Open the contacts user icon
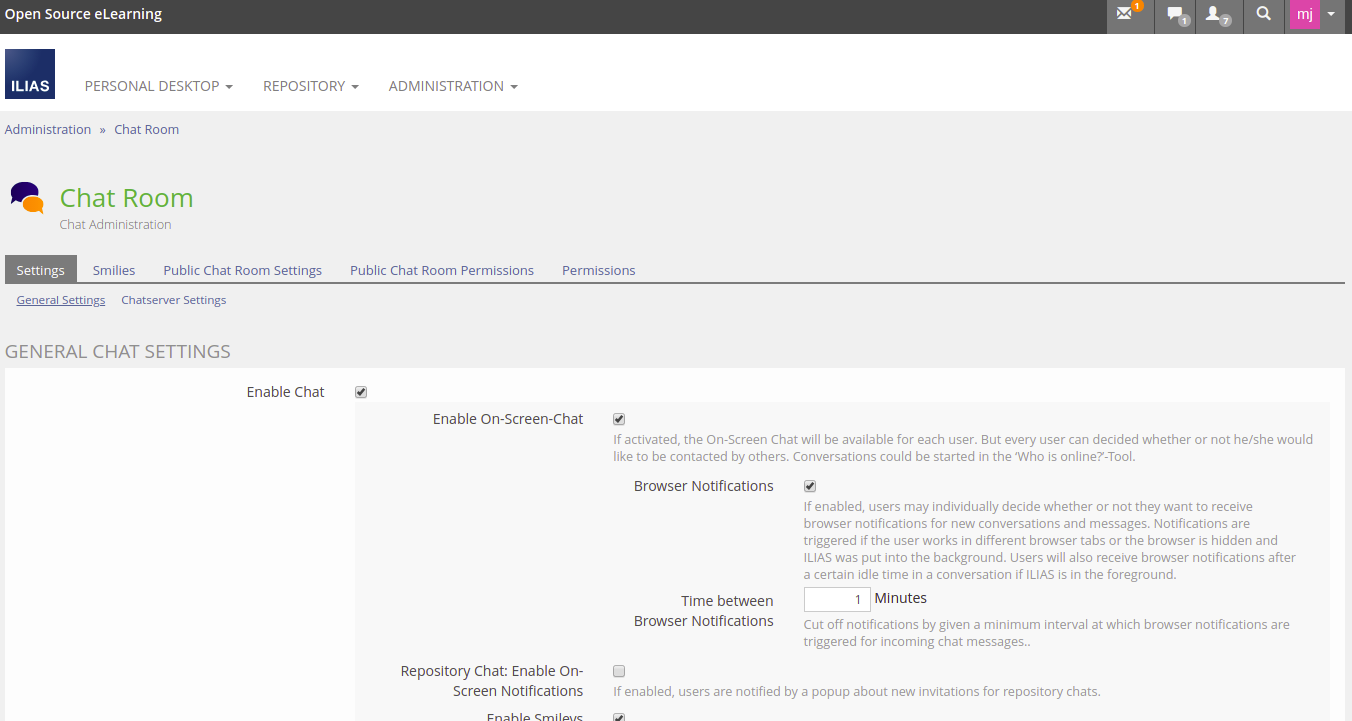This screenshot has height=721, width=1352. (1215, 15)
